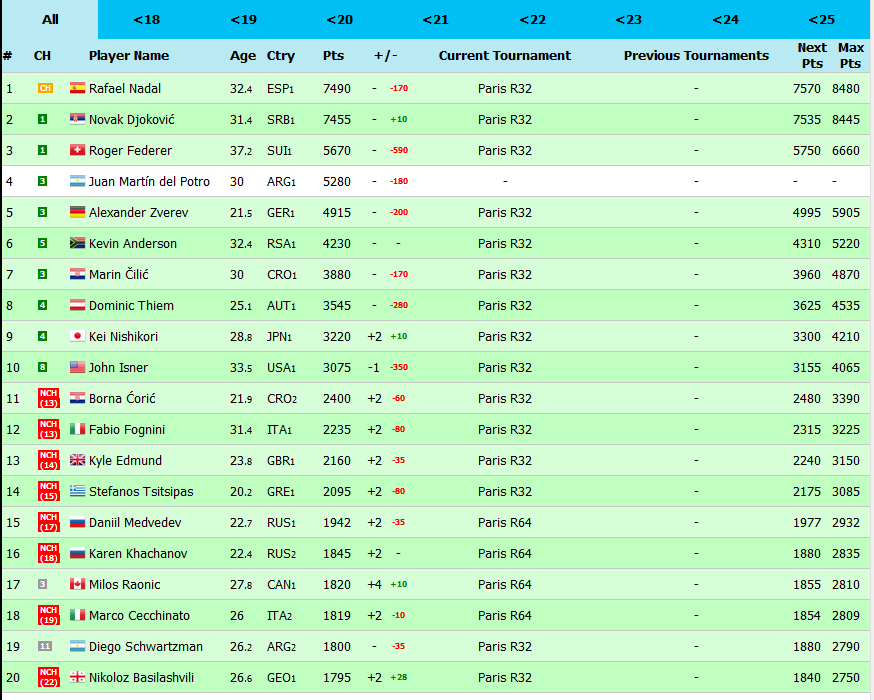Click the Greece flag beside Stefanos Tsitsipas
Screen dimensions: 874x700
click(x=77, y=491)
